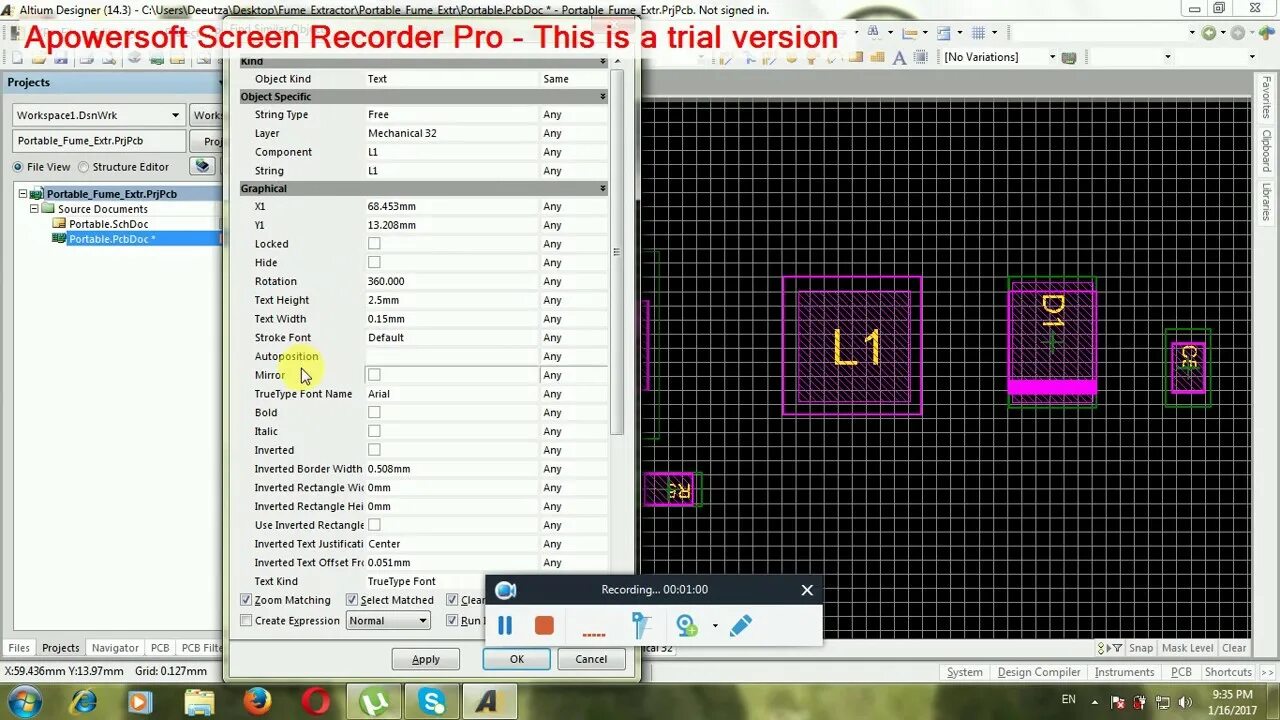Open Skype from the taskbar
This screenshot has height=720, width=1280.
[432, 701]
